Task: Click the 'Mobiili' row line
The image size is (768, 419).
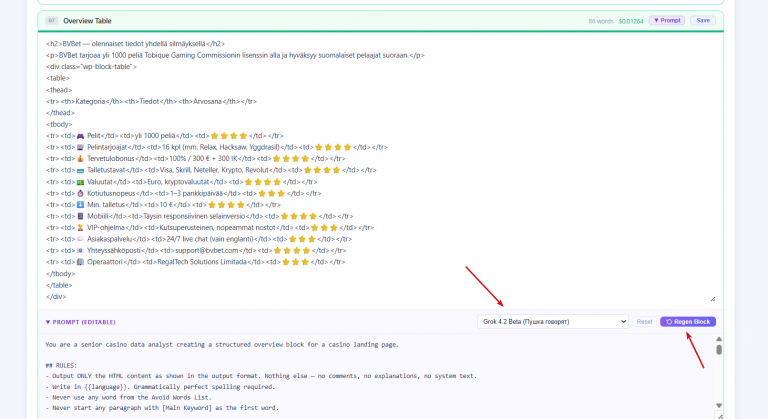Action: click(199, 216)
